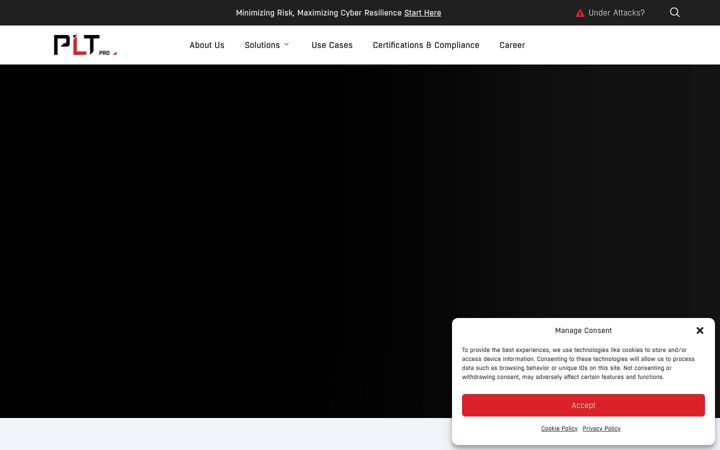Click the red warning triangle icon

(580, 13)
